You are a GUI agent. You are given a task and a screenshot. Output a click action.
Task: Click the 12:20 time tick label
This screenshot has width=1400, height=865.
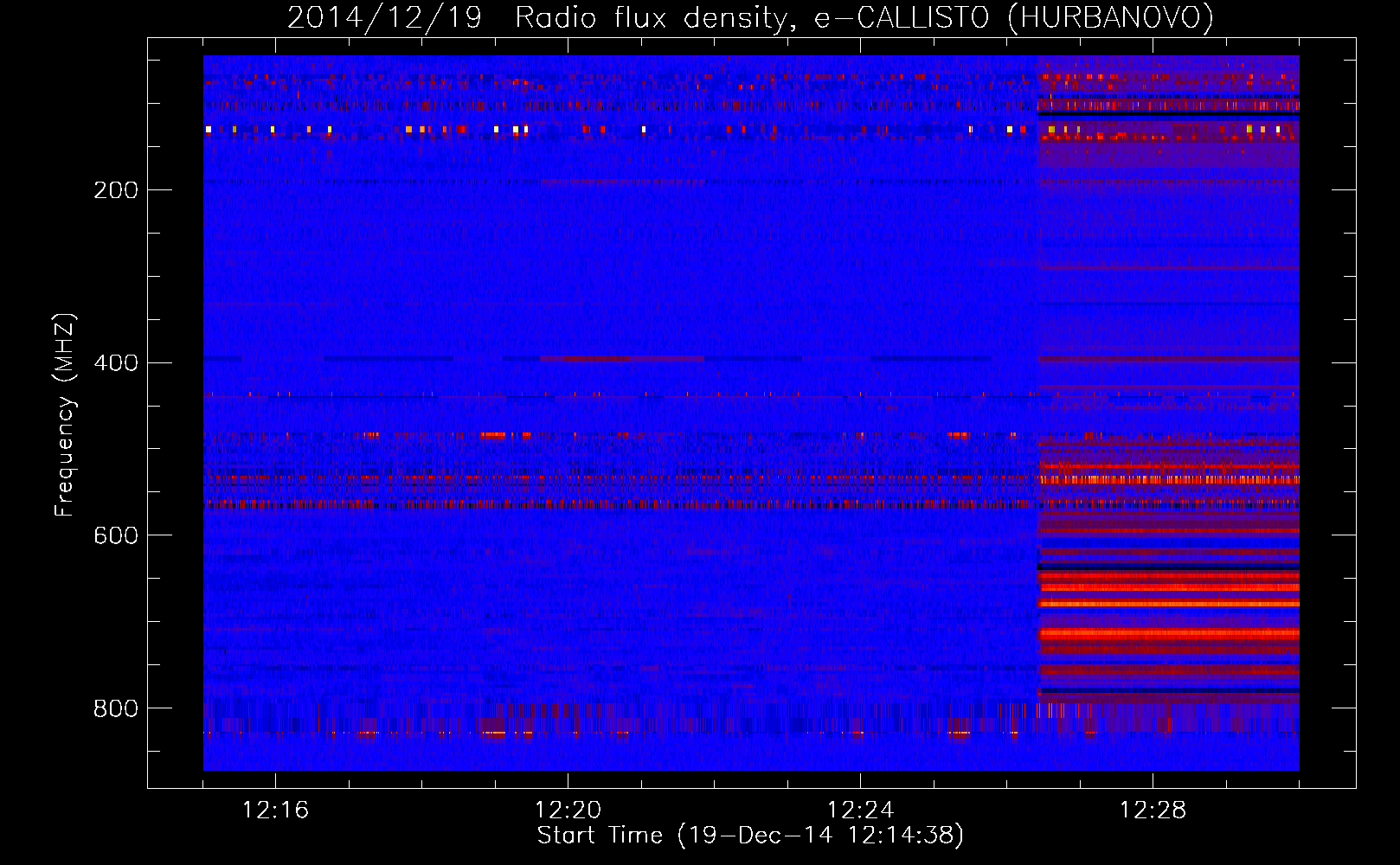(x=568, y=810)
